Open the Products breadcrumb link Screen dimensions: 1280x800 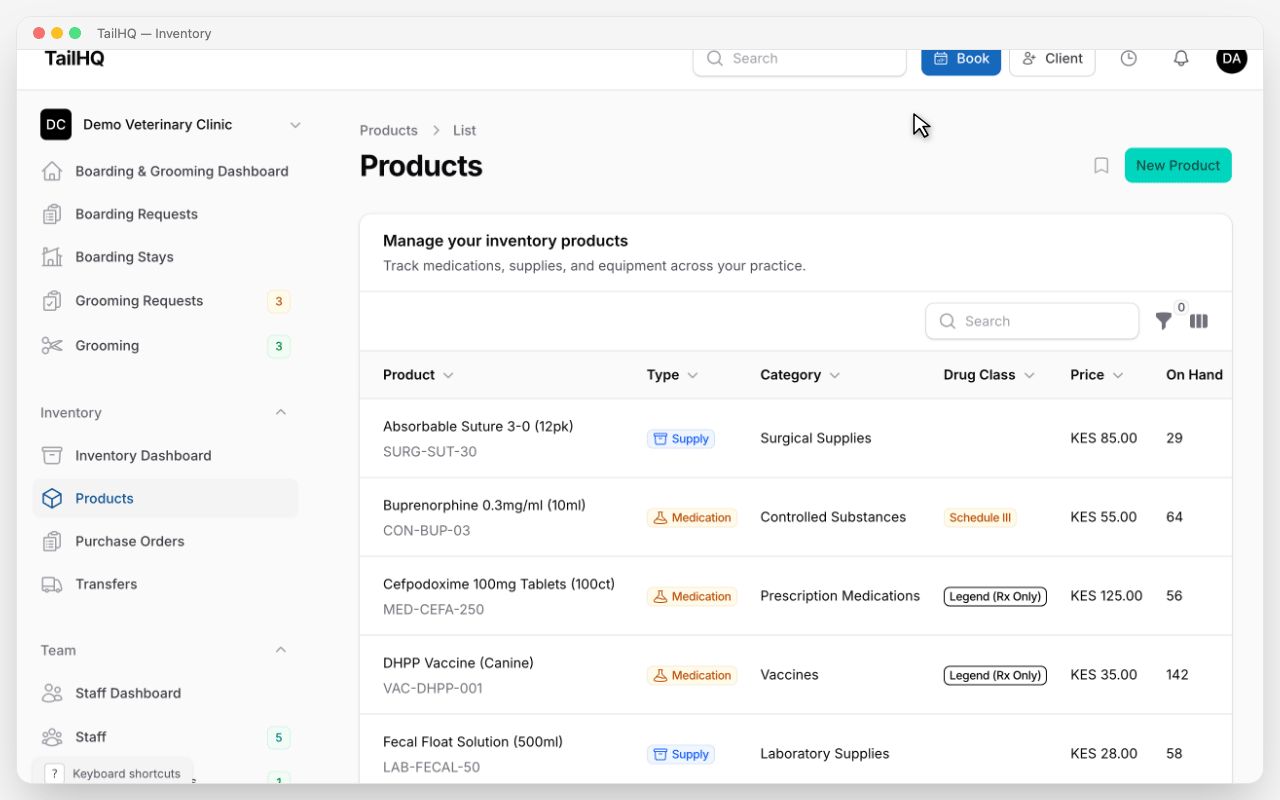pos(388,130)
